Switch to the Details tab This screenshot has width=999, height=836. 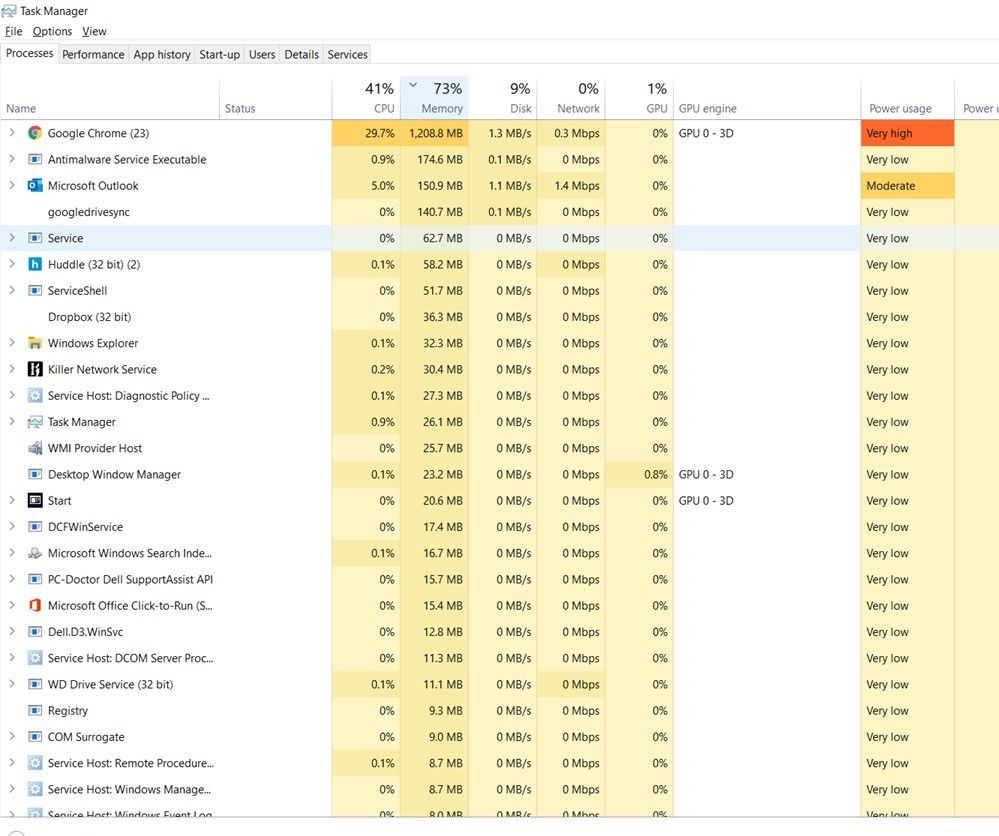(301, 54)
